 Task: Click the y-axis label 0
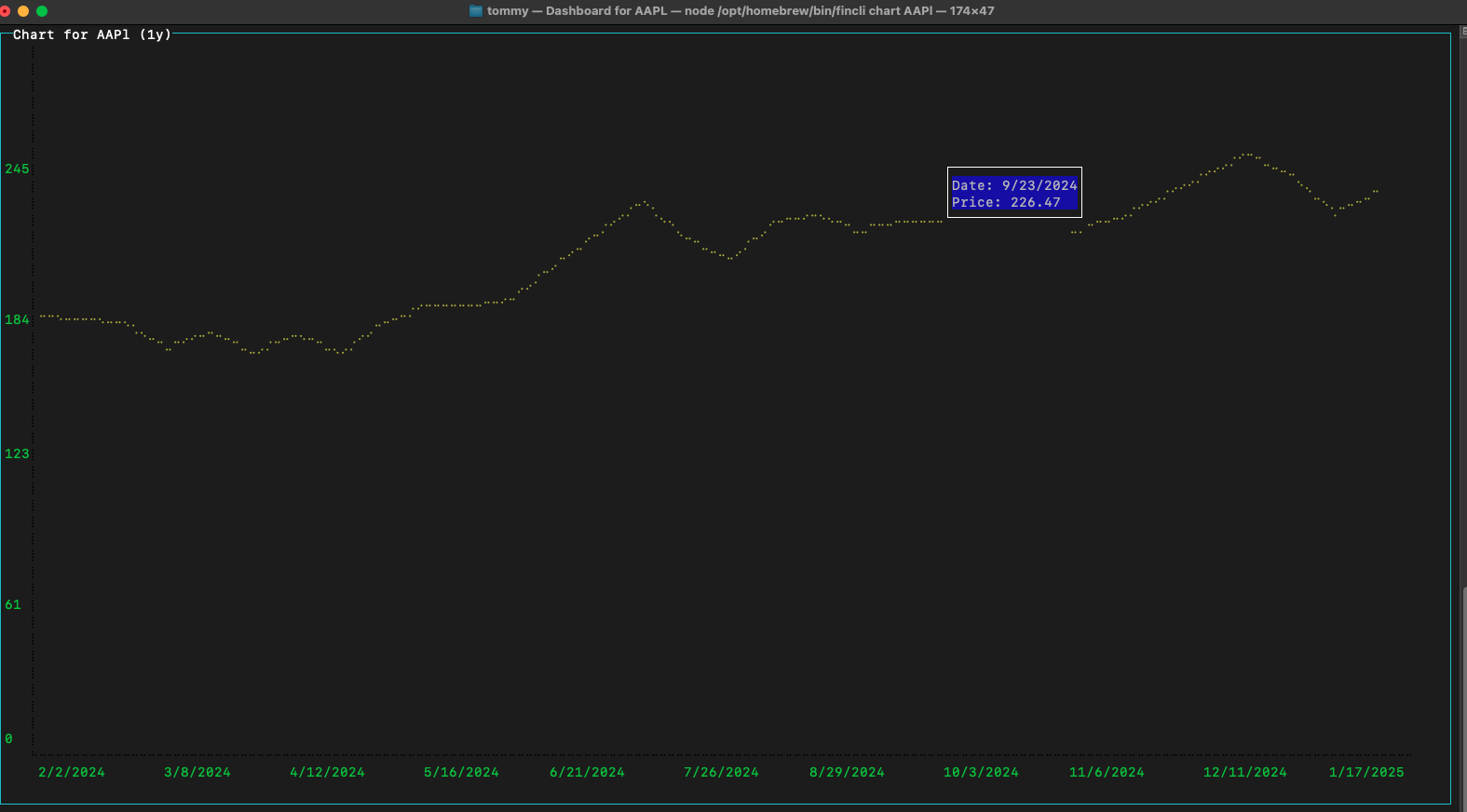click(8, 738)
